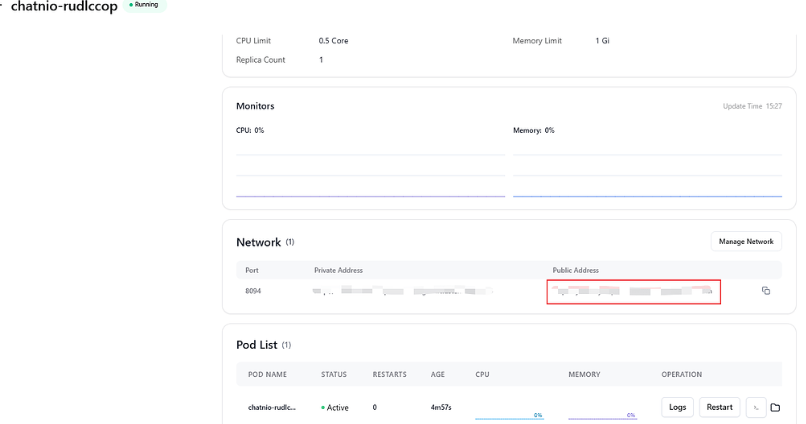Open the pod terminal icon

756,408
